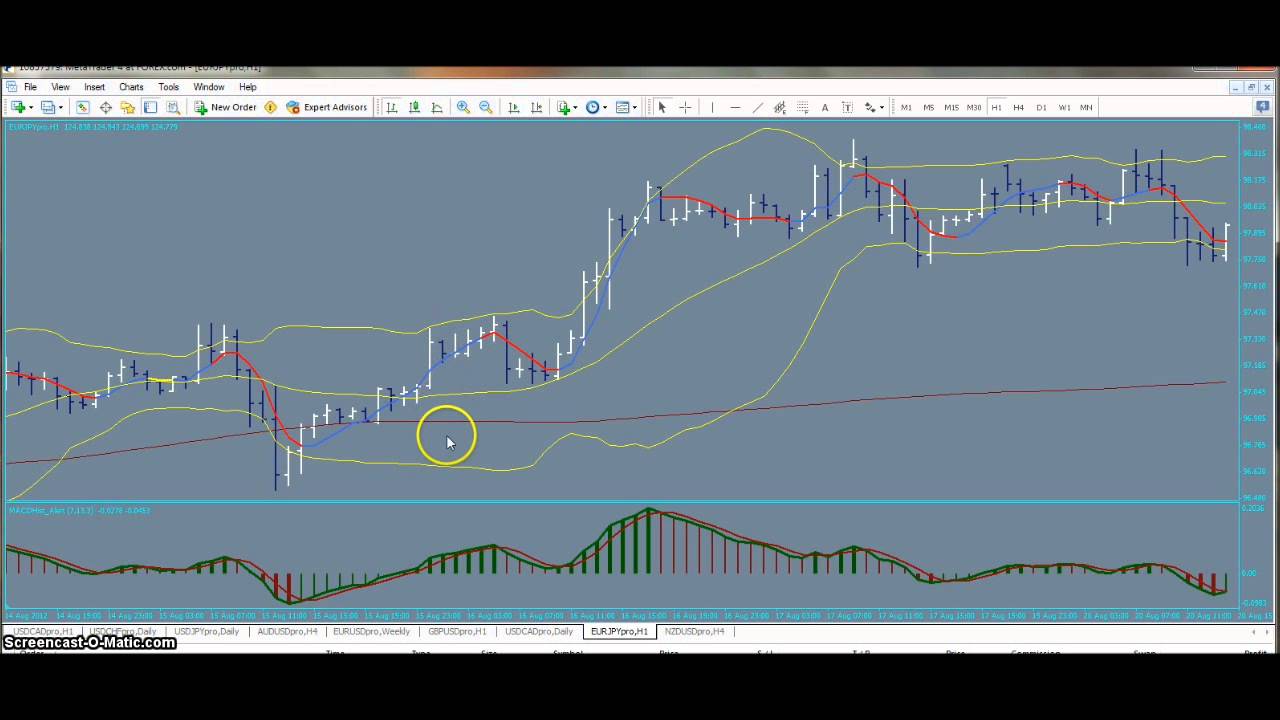Viewport: 1280px width, 720px height.
Task: Select the arrow cursor tool
Action: tap(662, 107)
